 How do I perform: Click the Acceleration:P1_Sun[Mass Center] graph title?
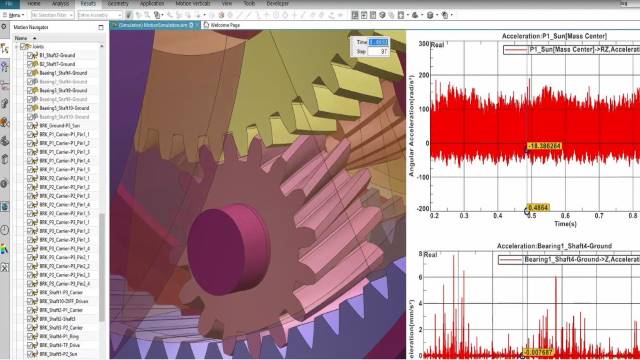[x=554, y=36]
